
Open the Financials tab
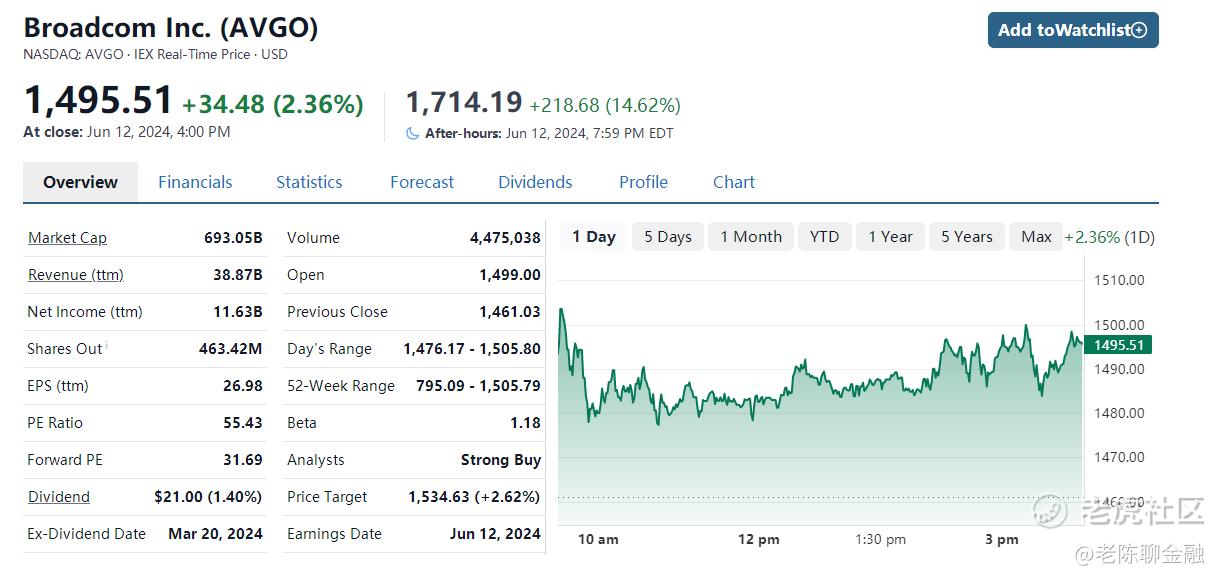coord(195,182)
